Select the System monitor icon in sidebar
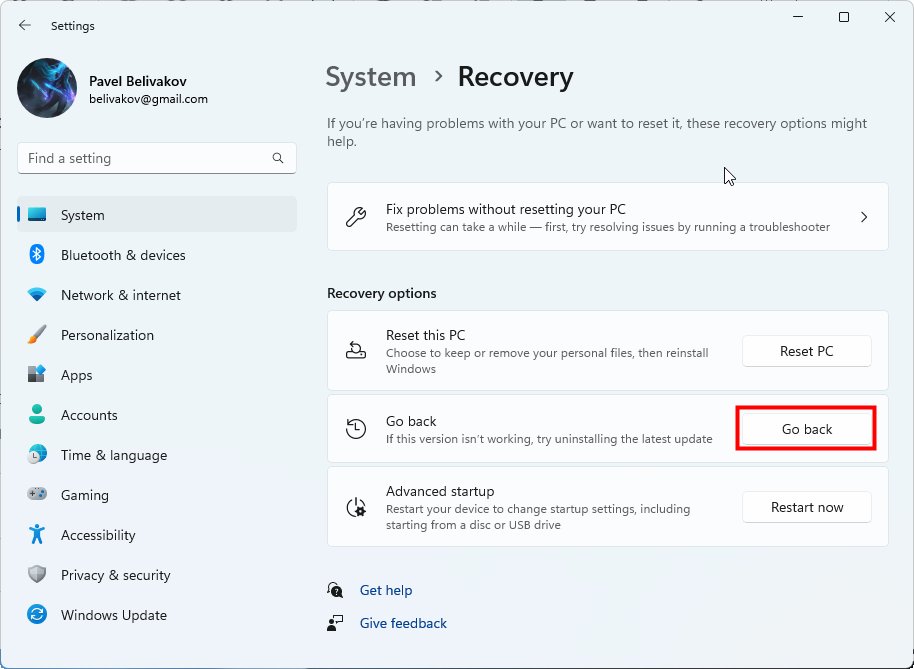This screenshot has width=914, height=669. pyautogui.click(x=37, y=214)
